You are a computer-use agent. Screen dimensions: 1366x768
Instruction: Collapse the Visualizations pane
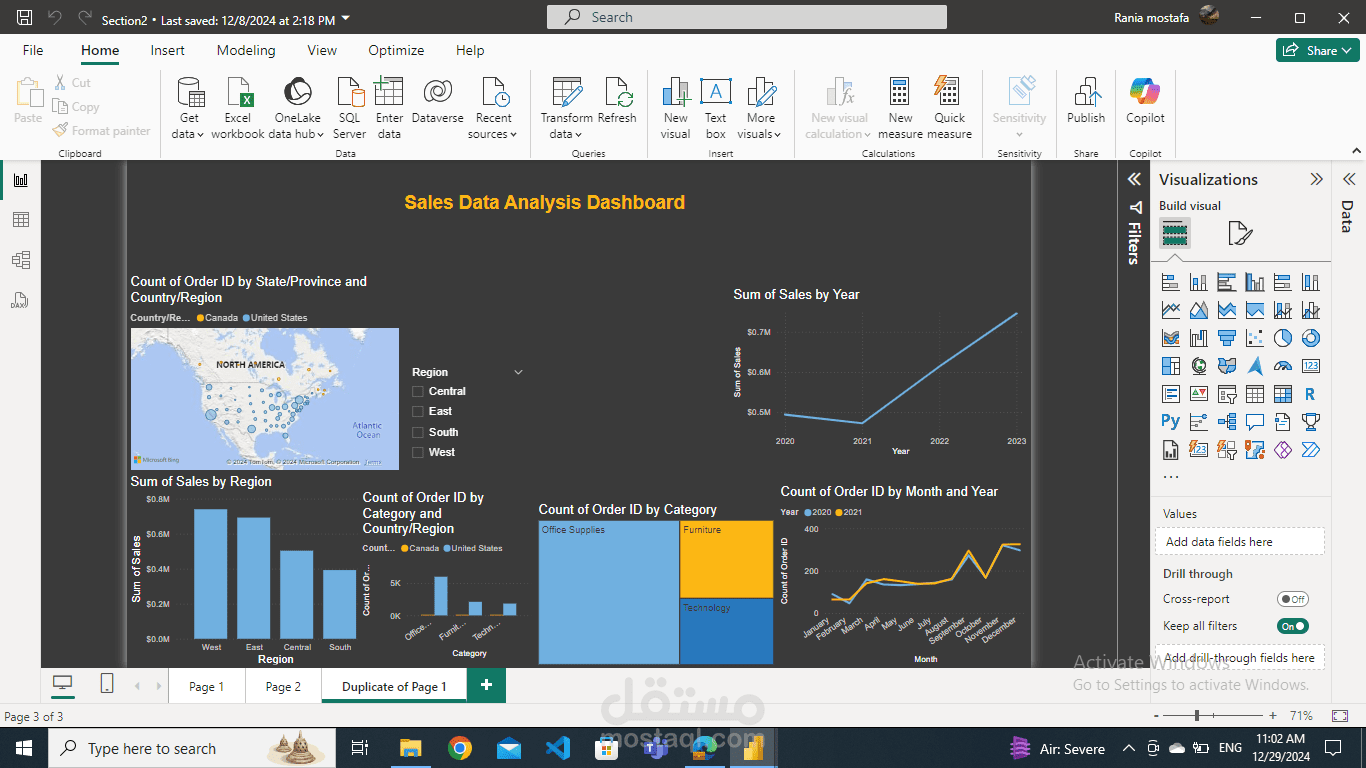click(x=1316, y=179)
